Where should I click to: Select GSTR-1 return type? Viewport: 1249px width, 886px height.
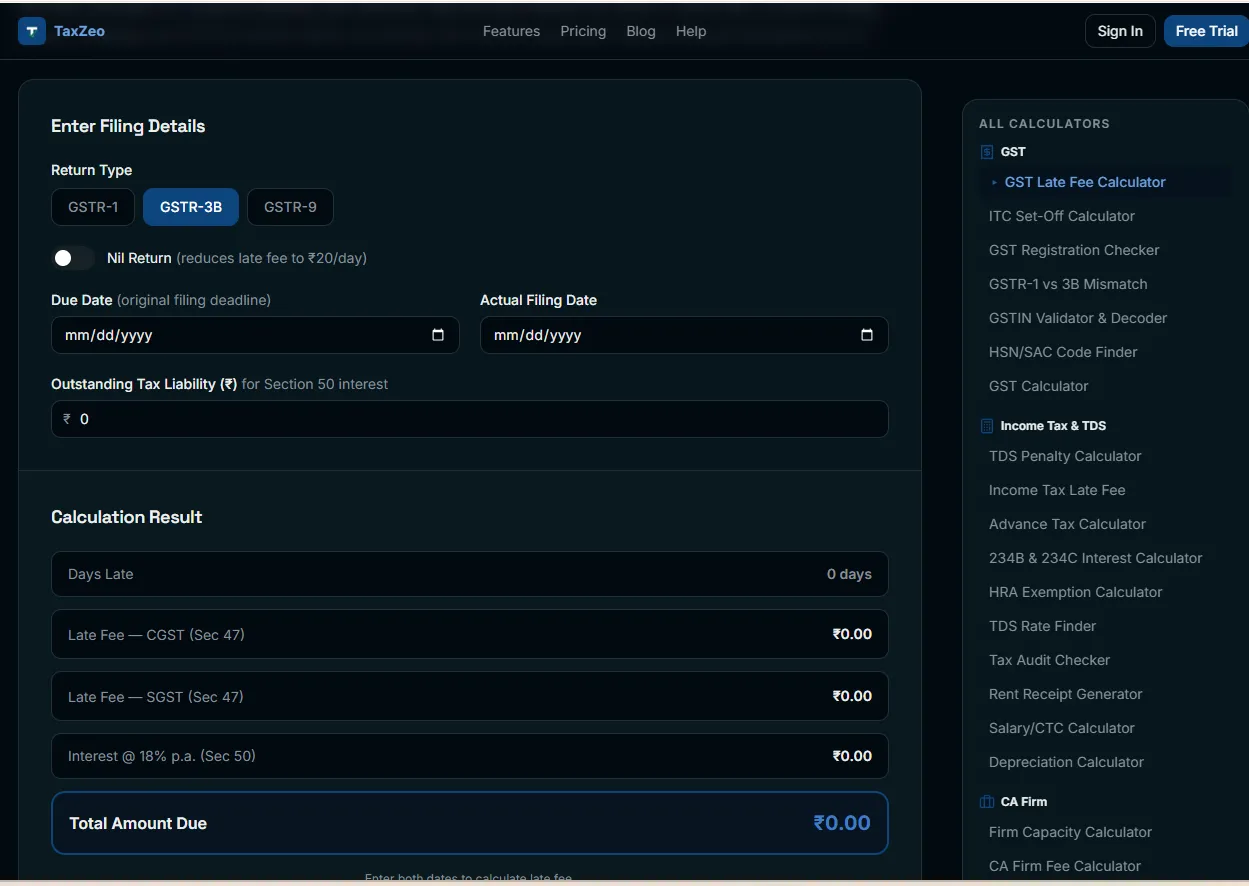93,207
